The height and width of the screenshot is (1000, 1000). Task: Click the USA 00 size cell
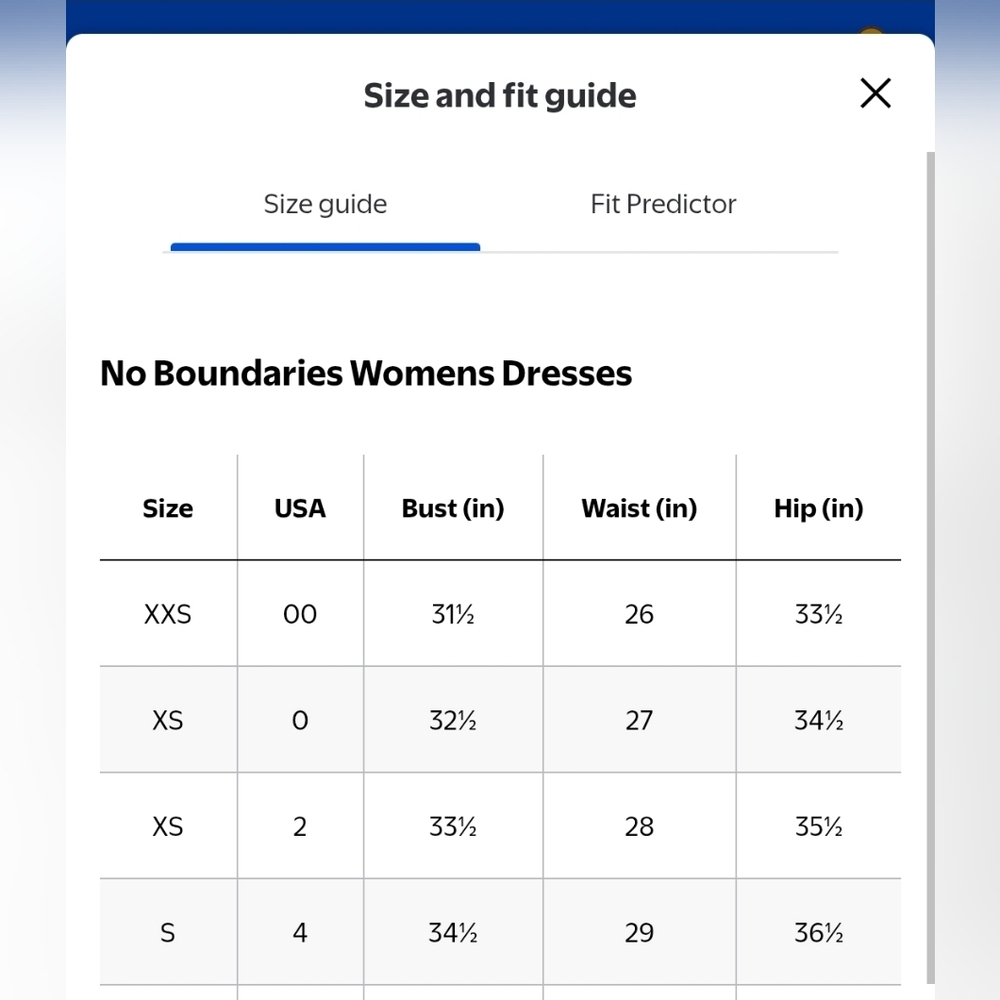(x=300, y=614)
